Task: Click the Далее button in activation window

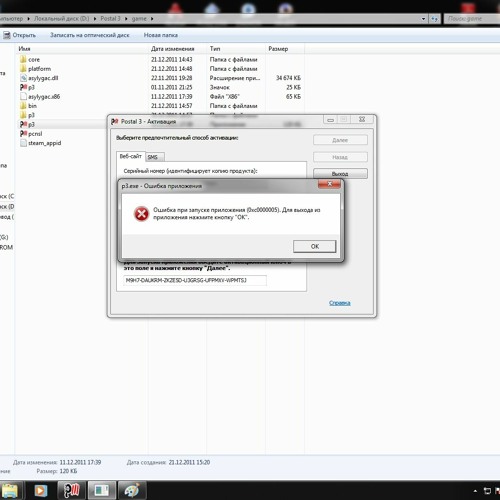Action: pyautogui.click(x=340, y=140)
